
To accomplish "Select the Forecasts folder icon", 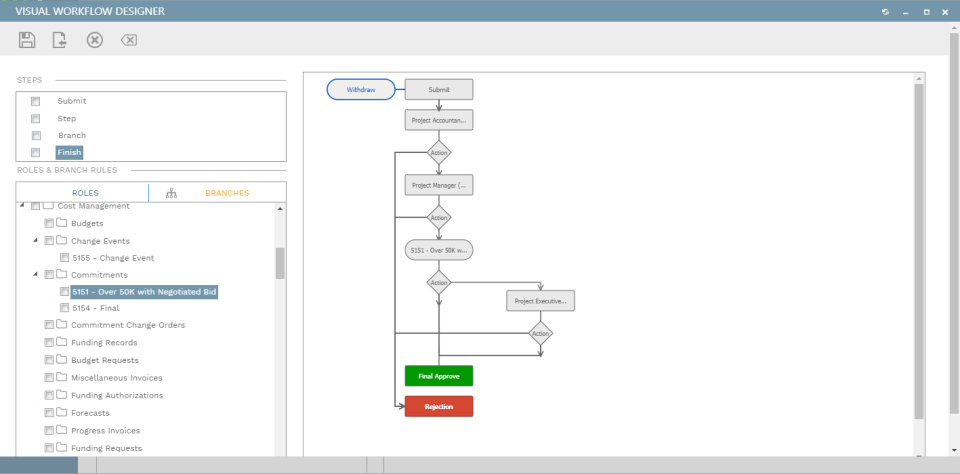I will tap(61, 413).
